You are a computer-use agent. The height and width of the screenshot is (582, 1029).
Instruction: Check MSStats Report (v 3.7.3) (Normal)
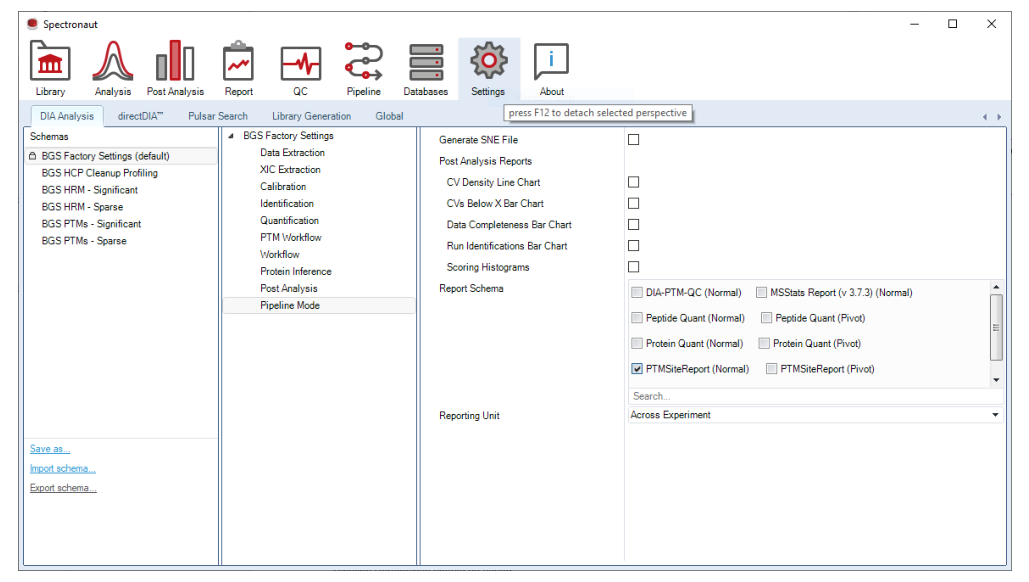point(761,293)
